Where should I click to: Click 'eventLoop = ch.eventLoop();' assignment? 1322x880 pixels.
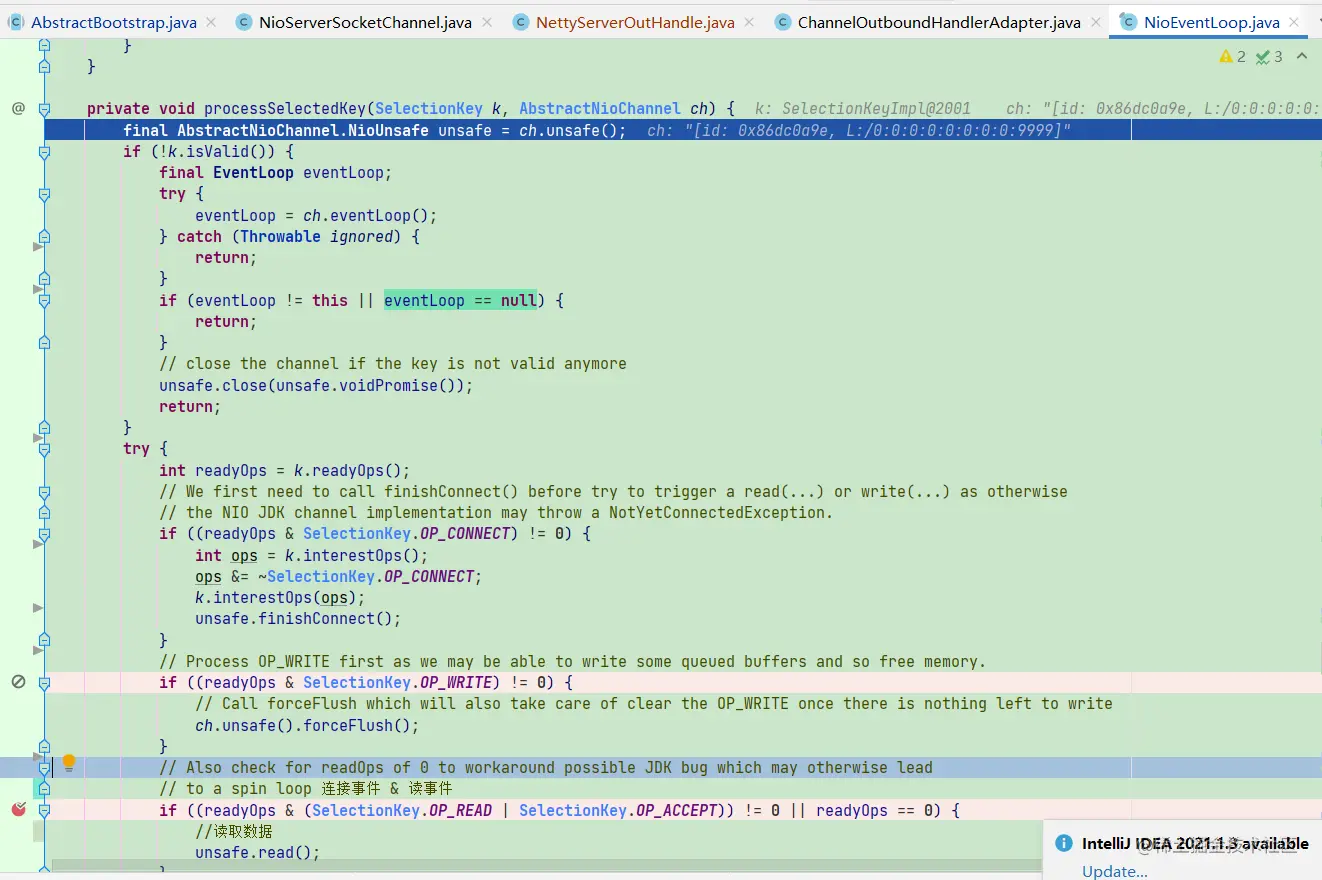[x=316, y=215]
